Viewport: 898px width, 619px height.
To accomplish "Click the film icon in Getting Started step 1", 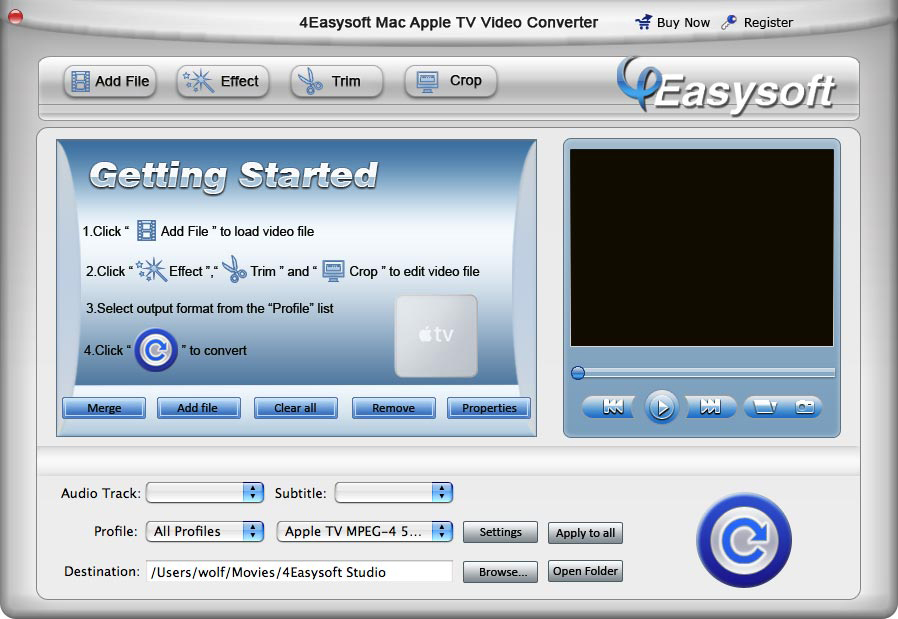I will (146, 230).
